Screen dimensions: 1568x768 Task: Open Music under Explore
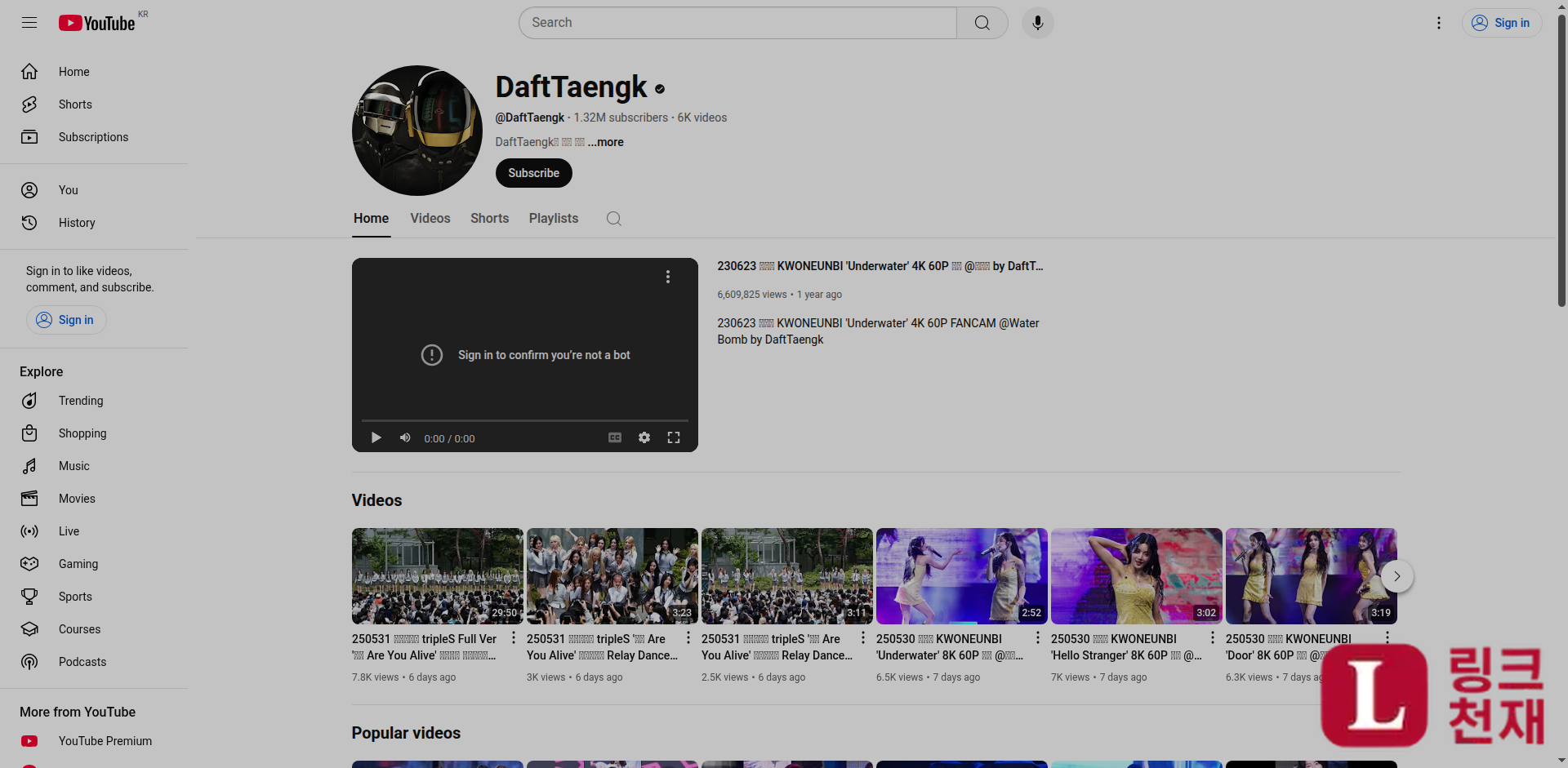94,466
